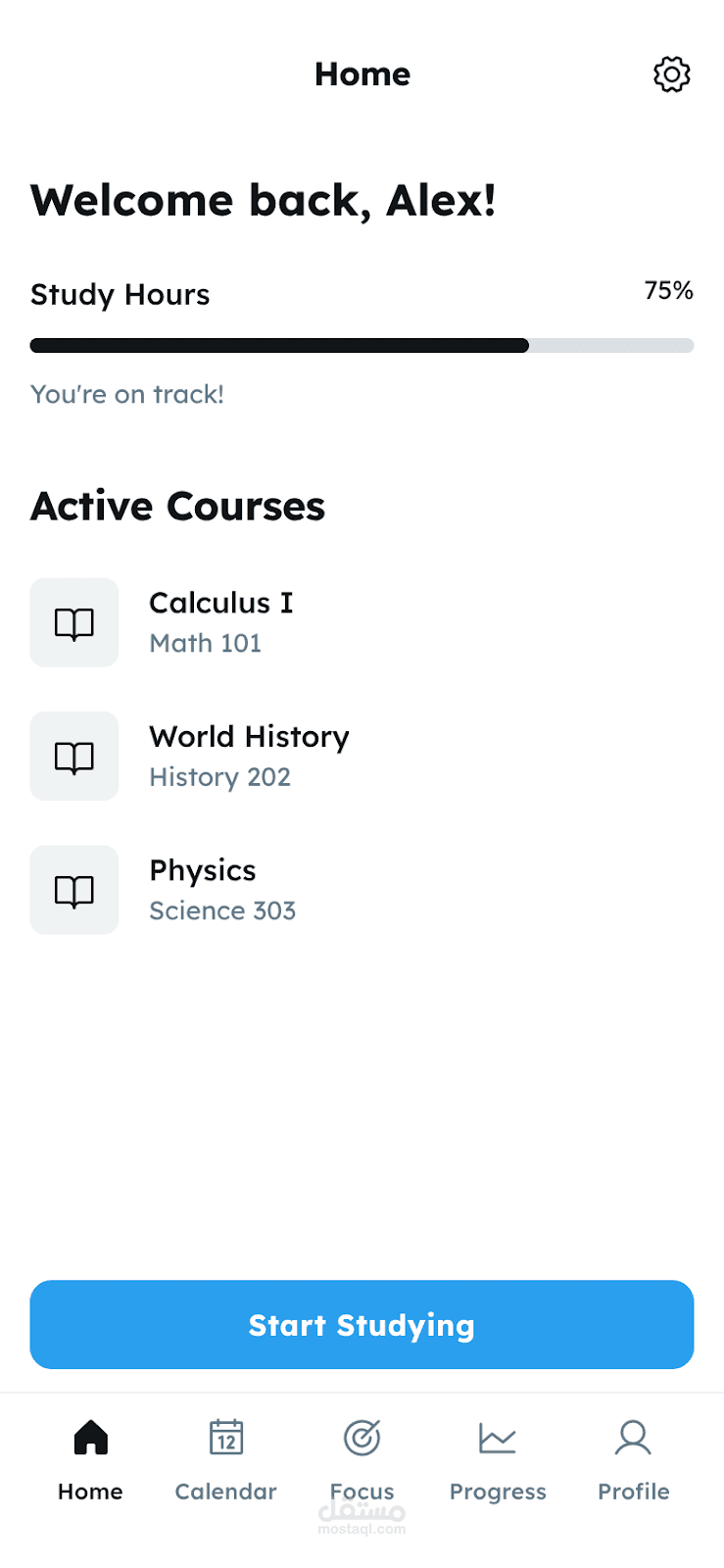The height and width of the screenshot is (1568, 724).
Task: Open the Calculus I course title
Action: point(220,603)
